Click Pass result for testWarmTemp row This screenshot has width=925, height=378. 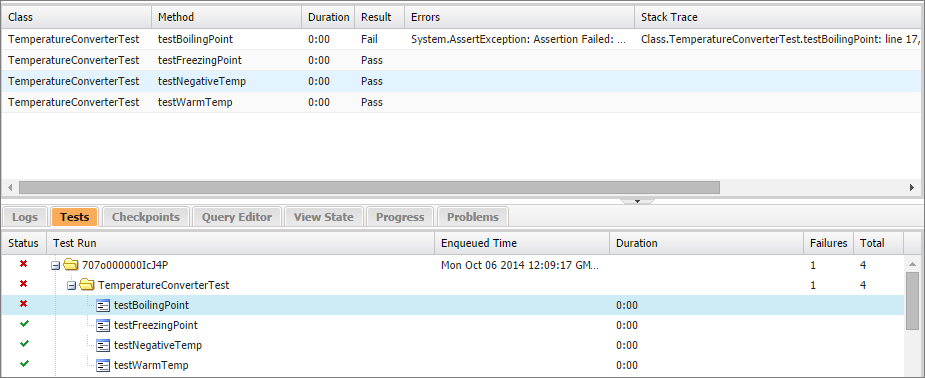pos(372,102)
